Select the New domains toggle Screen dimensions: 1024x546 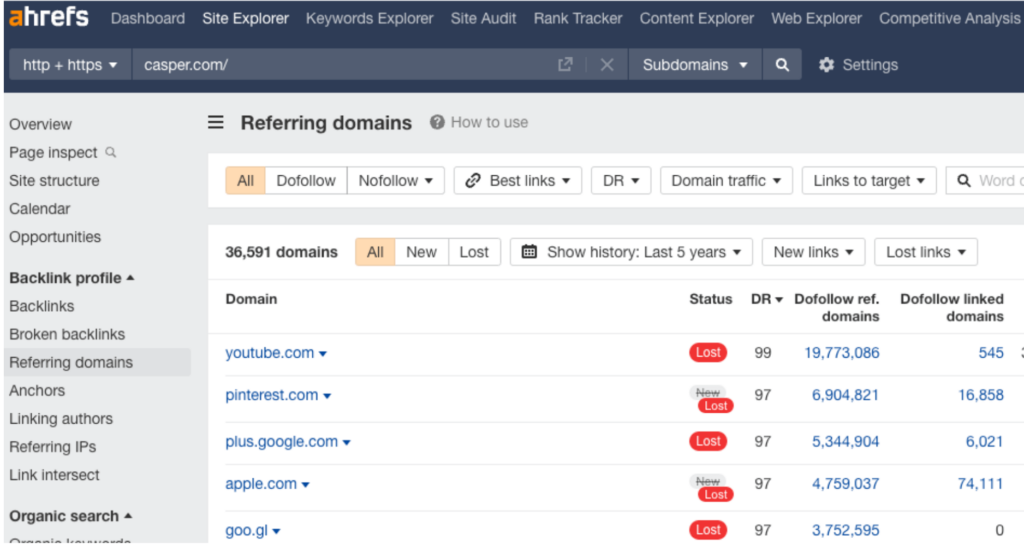[x=421, y=252]
